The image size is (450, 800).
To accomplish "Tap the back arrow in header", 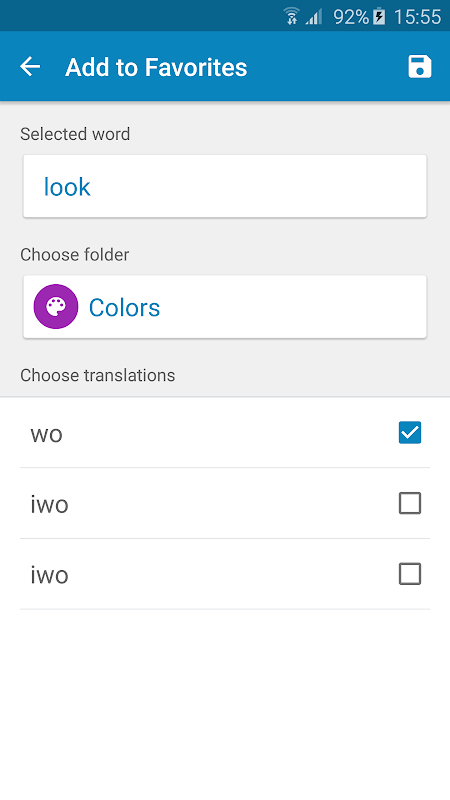I will (30, 67).
